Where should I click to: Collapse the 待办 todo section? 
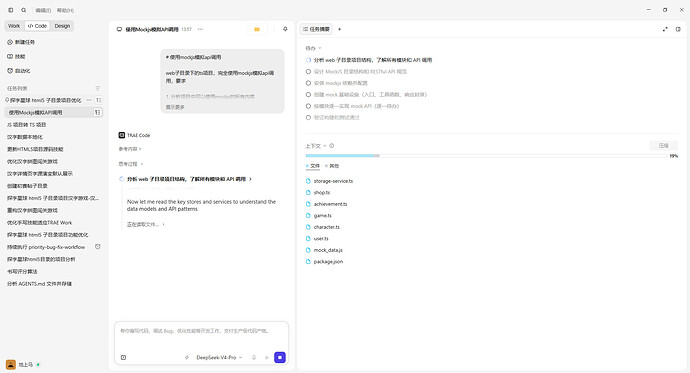pos(313,48)
